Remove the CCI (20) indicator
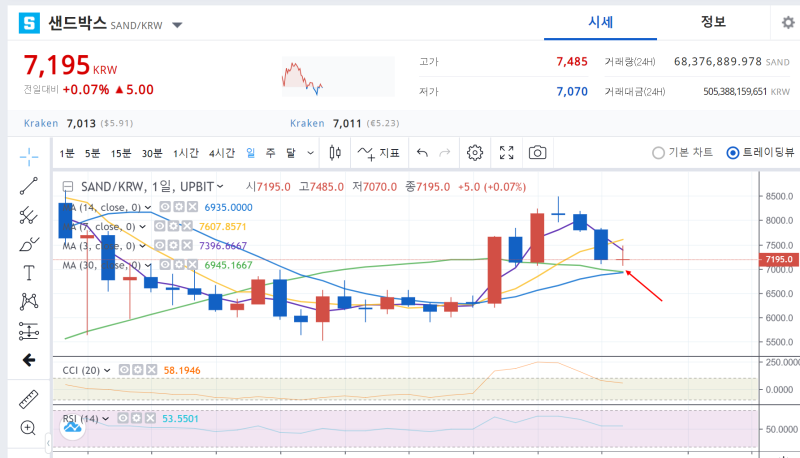 (x=151, y=370)
